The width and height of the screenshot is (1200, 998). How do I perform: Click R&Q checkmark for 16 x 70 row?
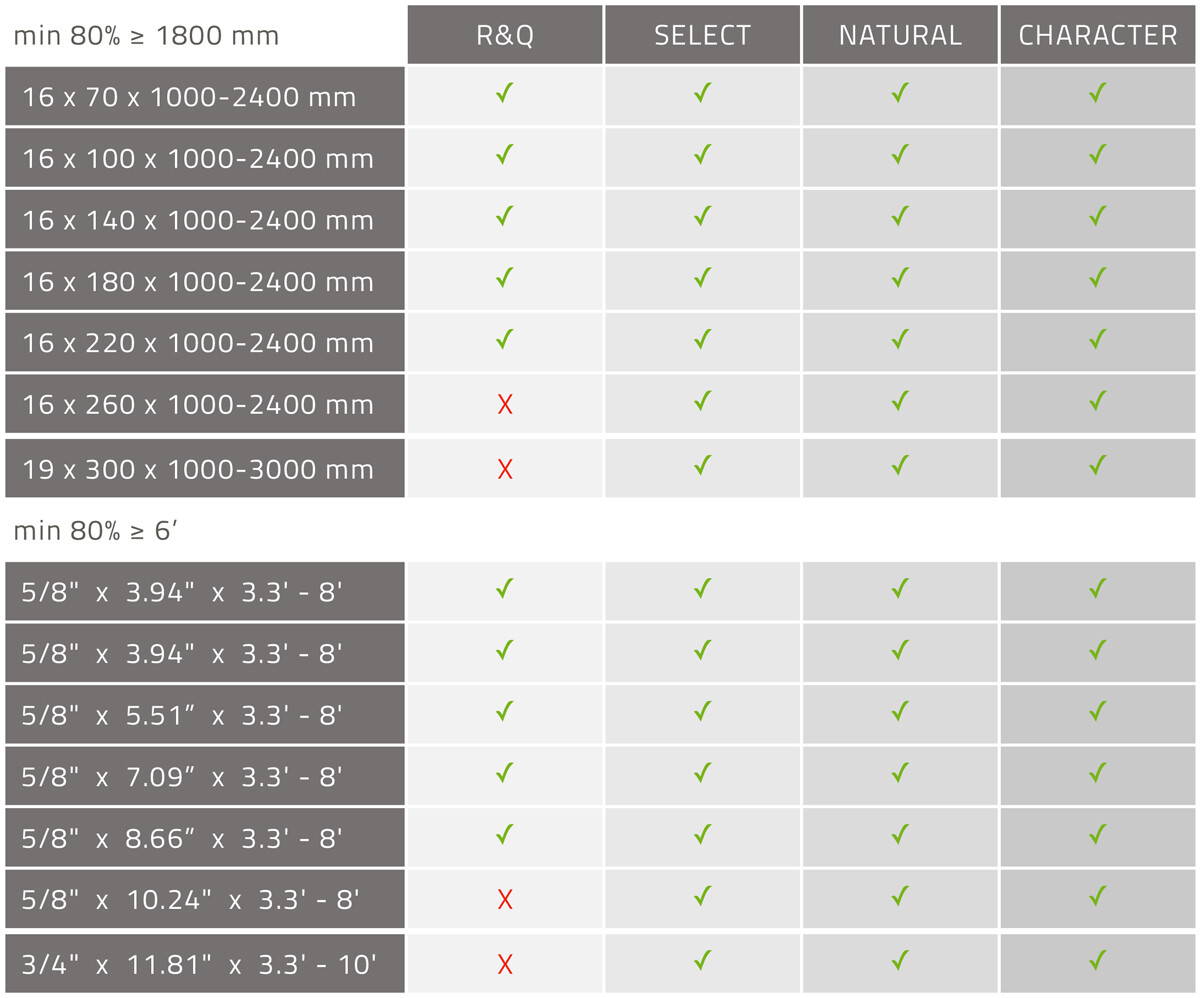(x=505, y=93)
